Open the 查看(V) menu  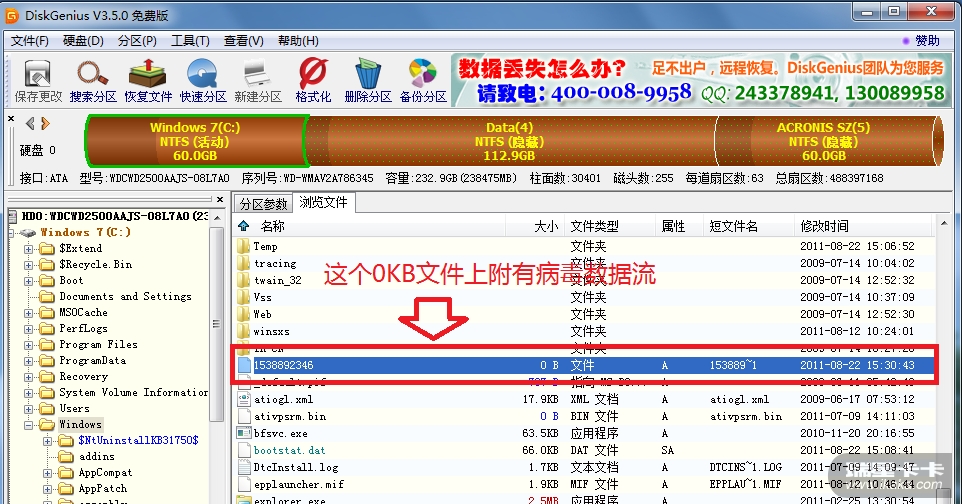244,41
